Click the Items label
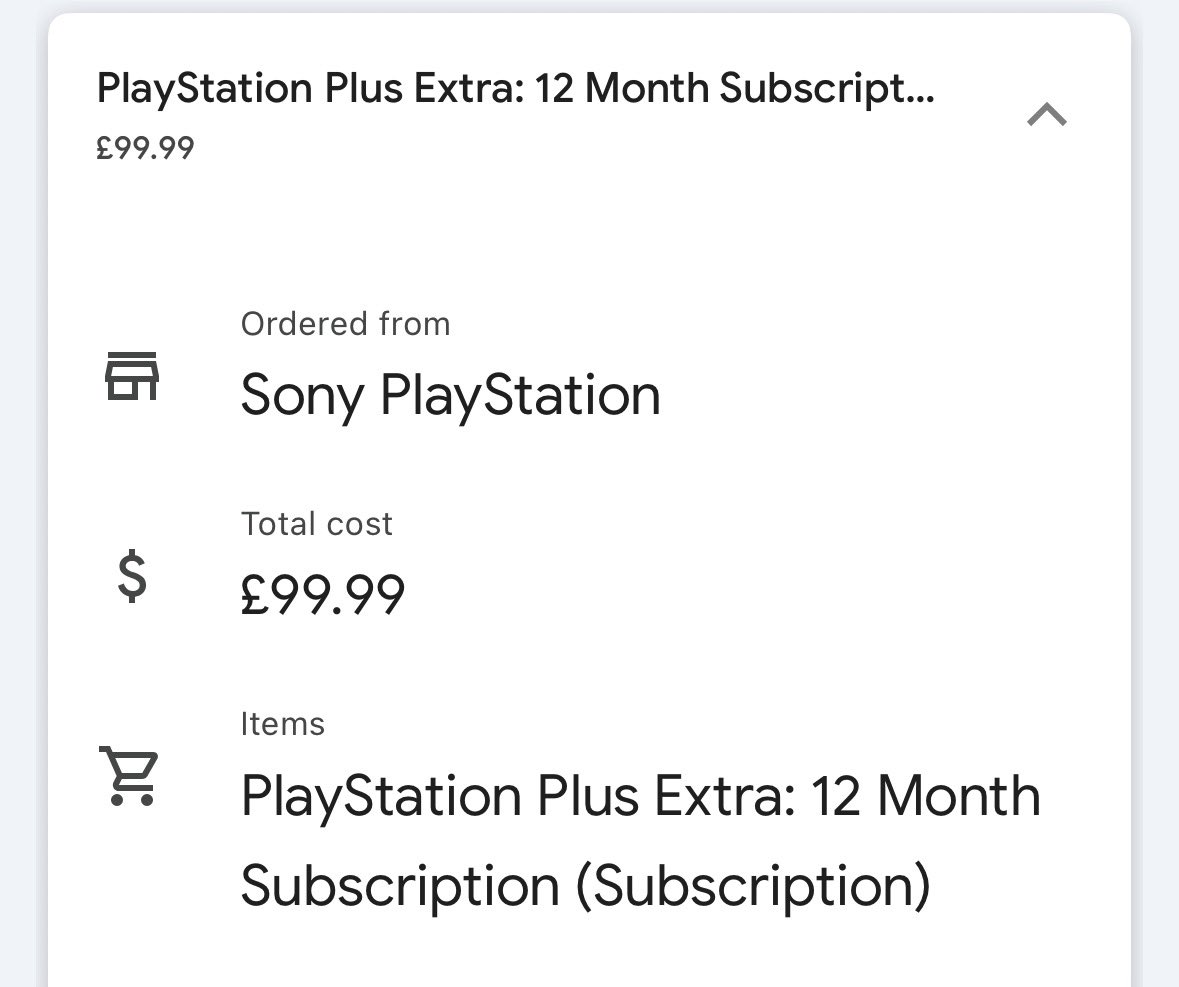 (283, 724)
